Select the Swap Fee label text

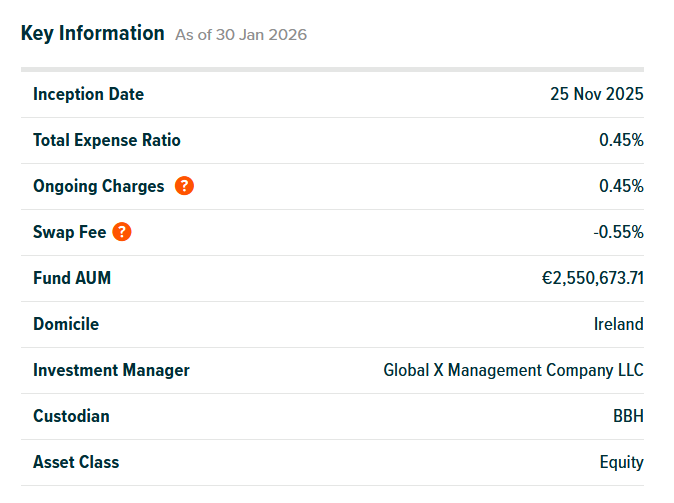click(69, 232)
